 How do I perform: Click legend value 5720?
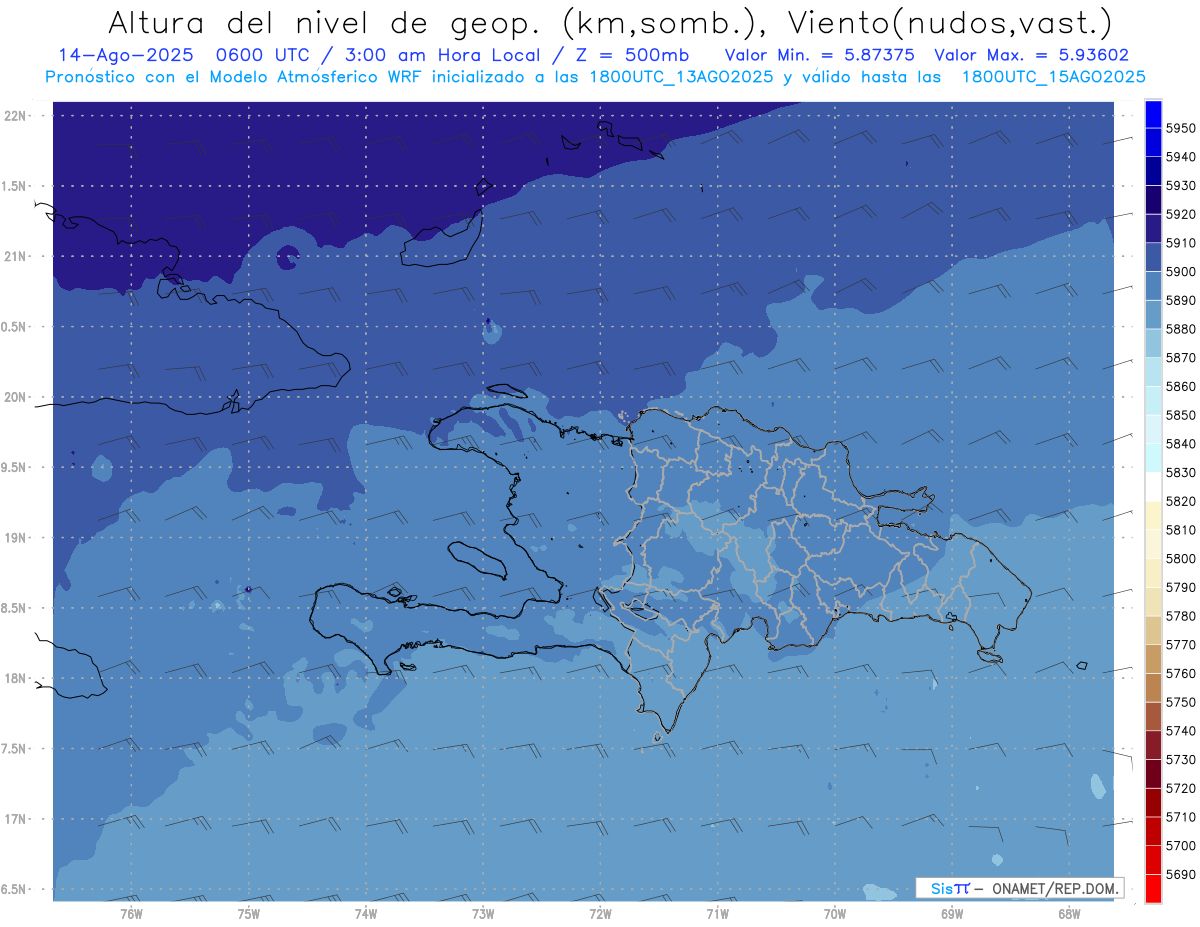coord(1180,788)
